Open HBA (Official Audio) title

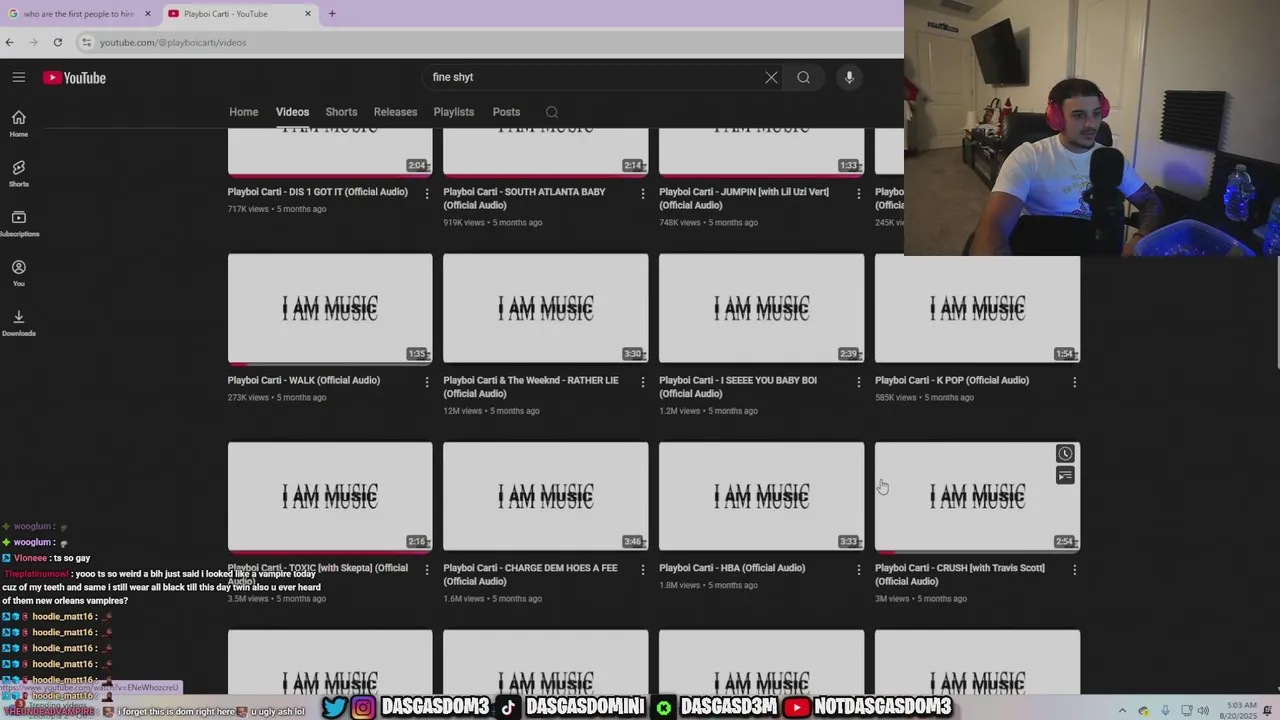tap(732, 568)
